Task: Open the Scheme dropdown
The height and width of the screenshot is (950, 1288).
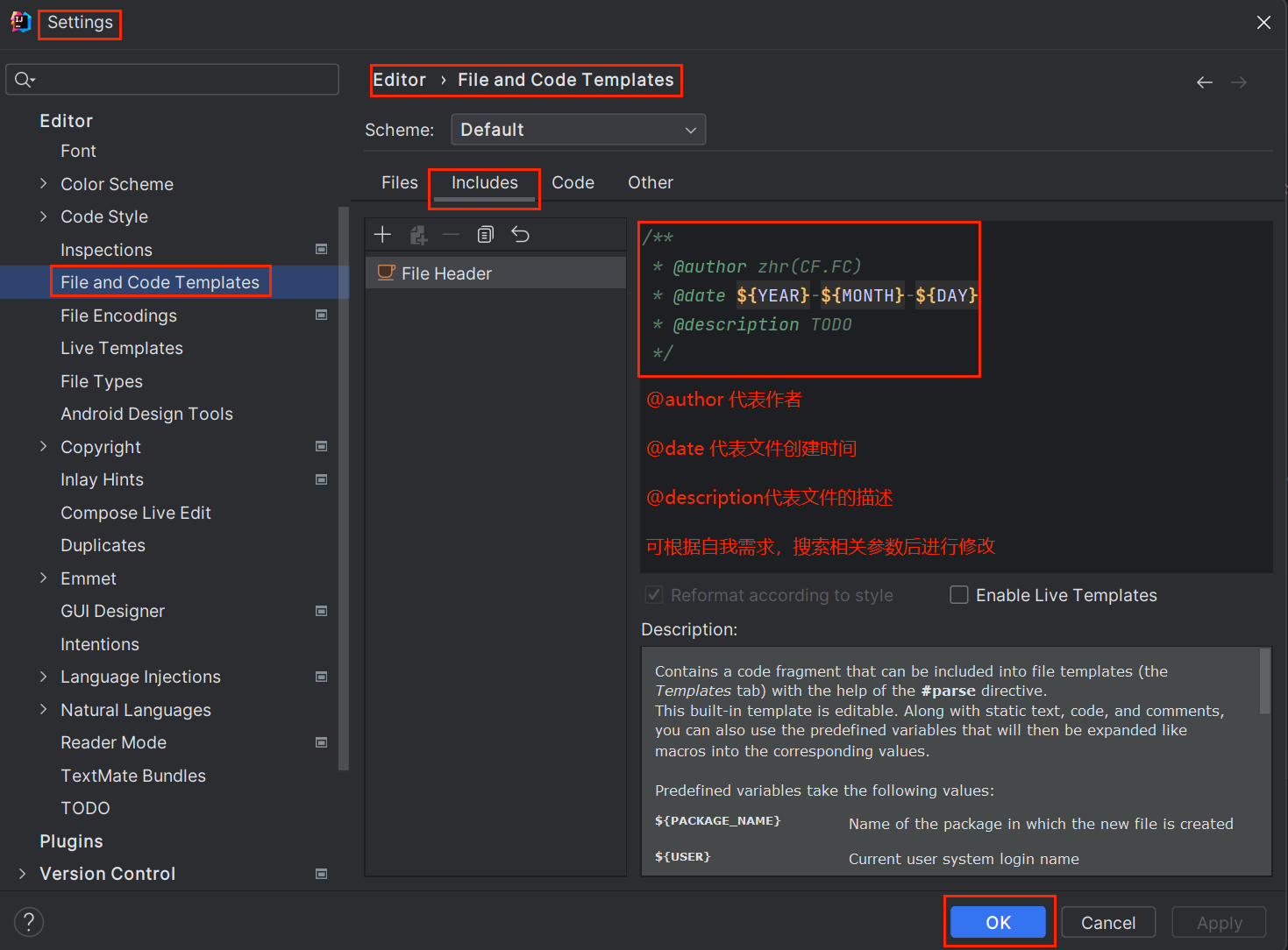Action: click(x=579, y=130)
